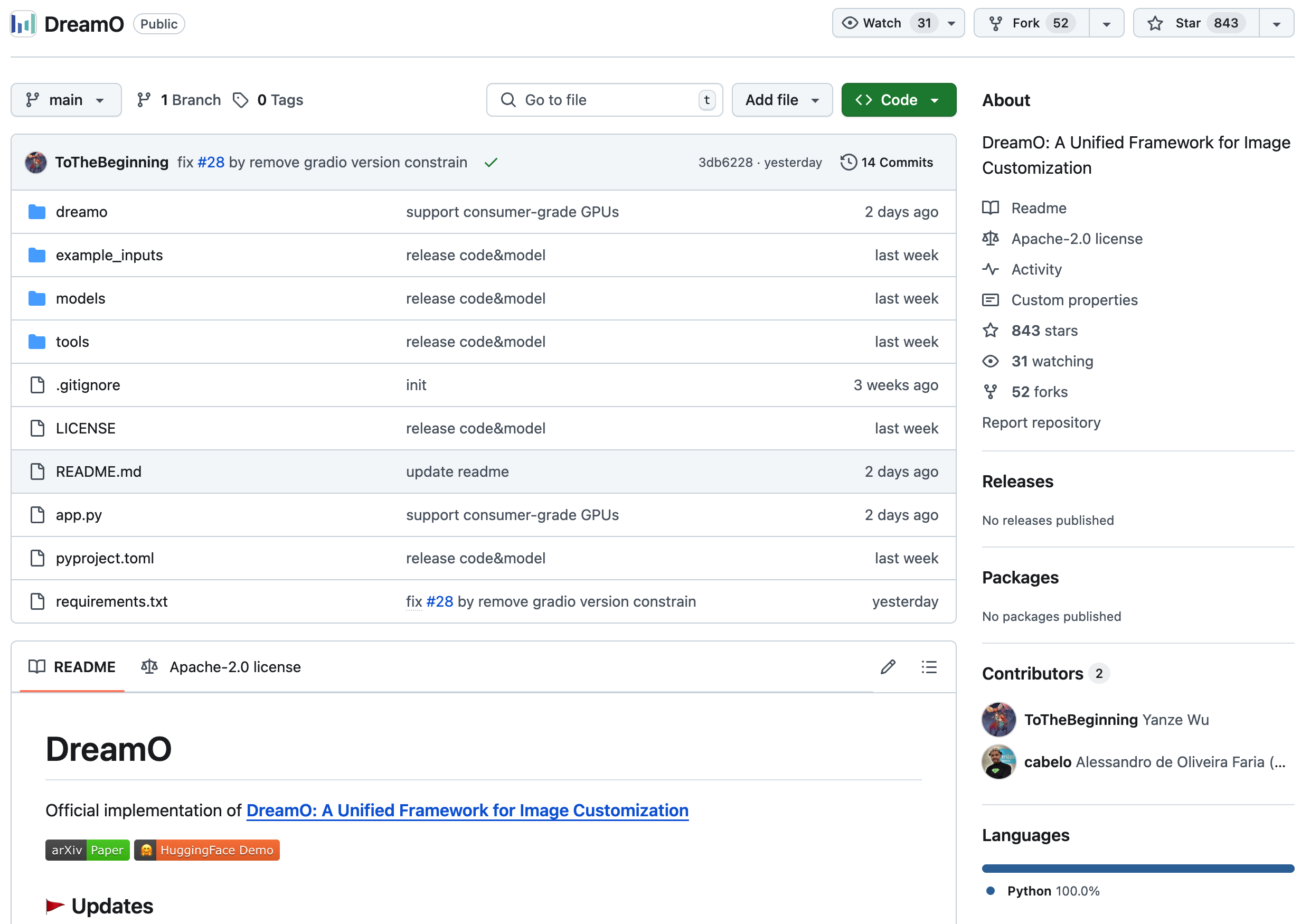Click the commit history clock icon
This screenshot has height=924, width=1301.
click(x=848, y=162)
